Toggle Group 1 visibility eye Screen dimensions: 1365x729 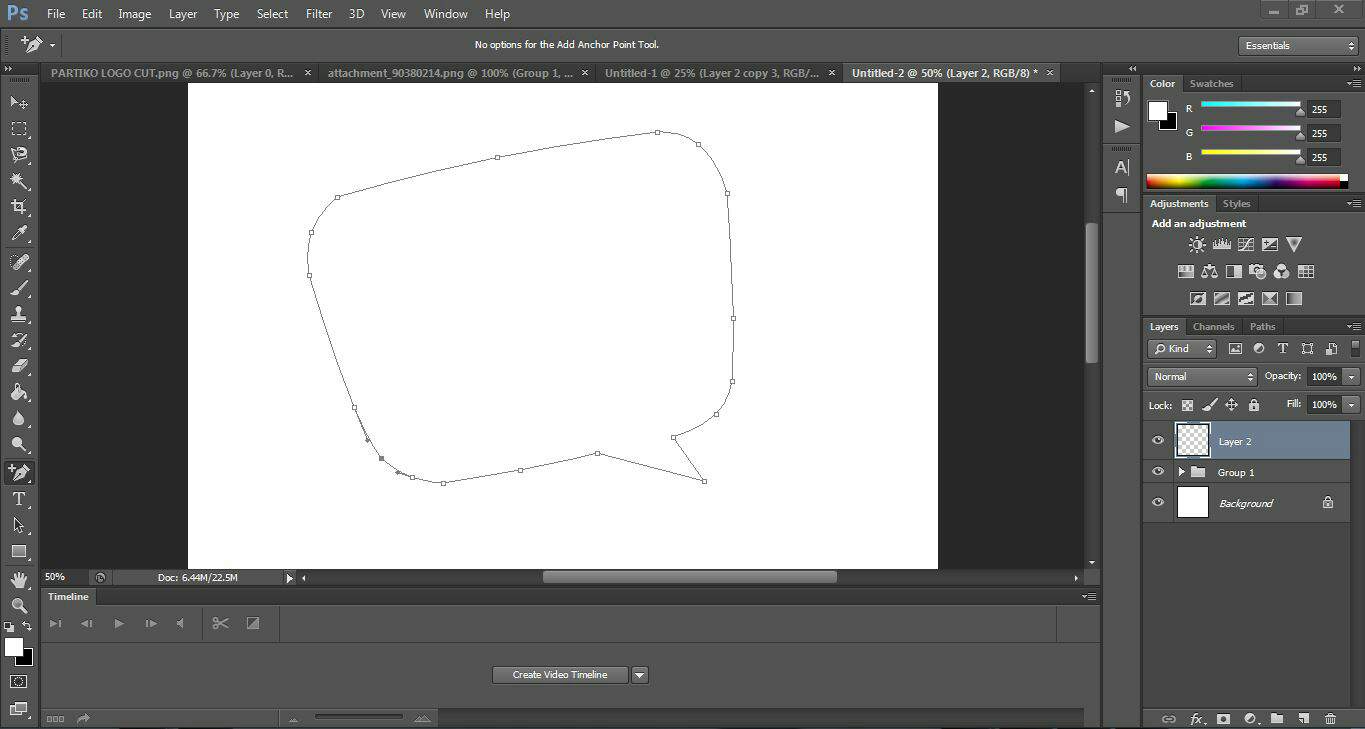click(x=1158, y=472)
